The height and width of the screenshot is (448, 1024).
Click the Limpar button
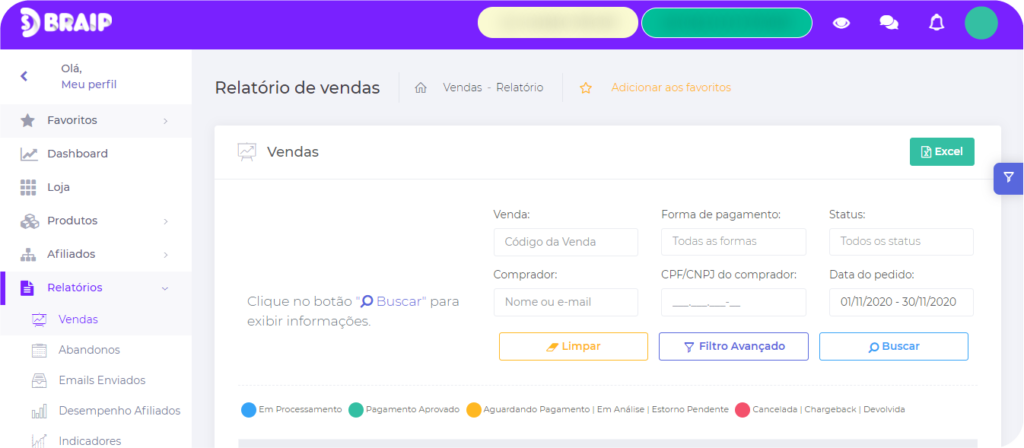click(x=573, y=347)
